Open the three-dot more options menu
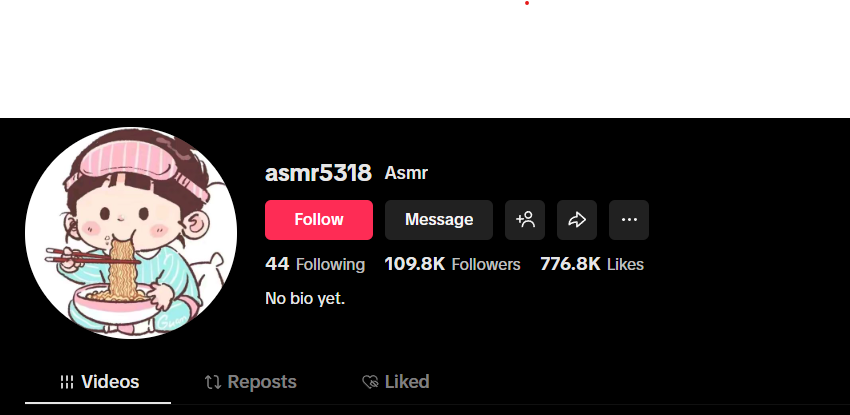This screenshot has height=415, width=850. coord(629,220)
